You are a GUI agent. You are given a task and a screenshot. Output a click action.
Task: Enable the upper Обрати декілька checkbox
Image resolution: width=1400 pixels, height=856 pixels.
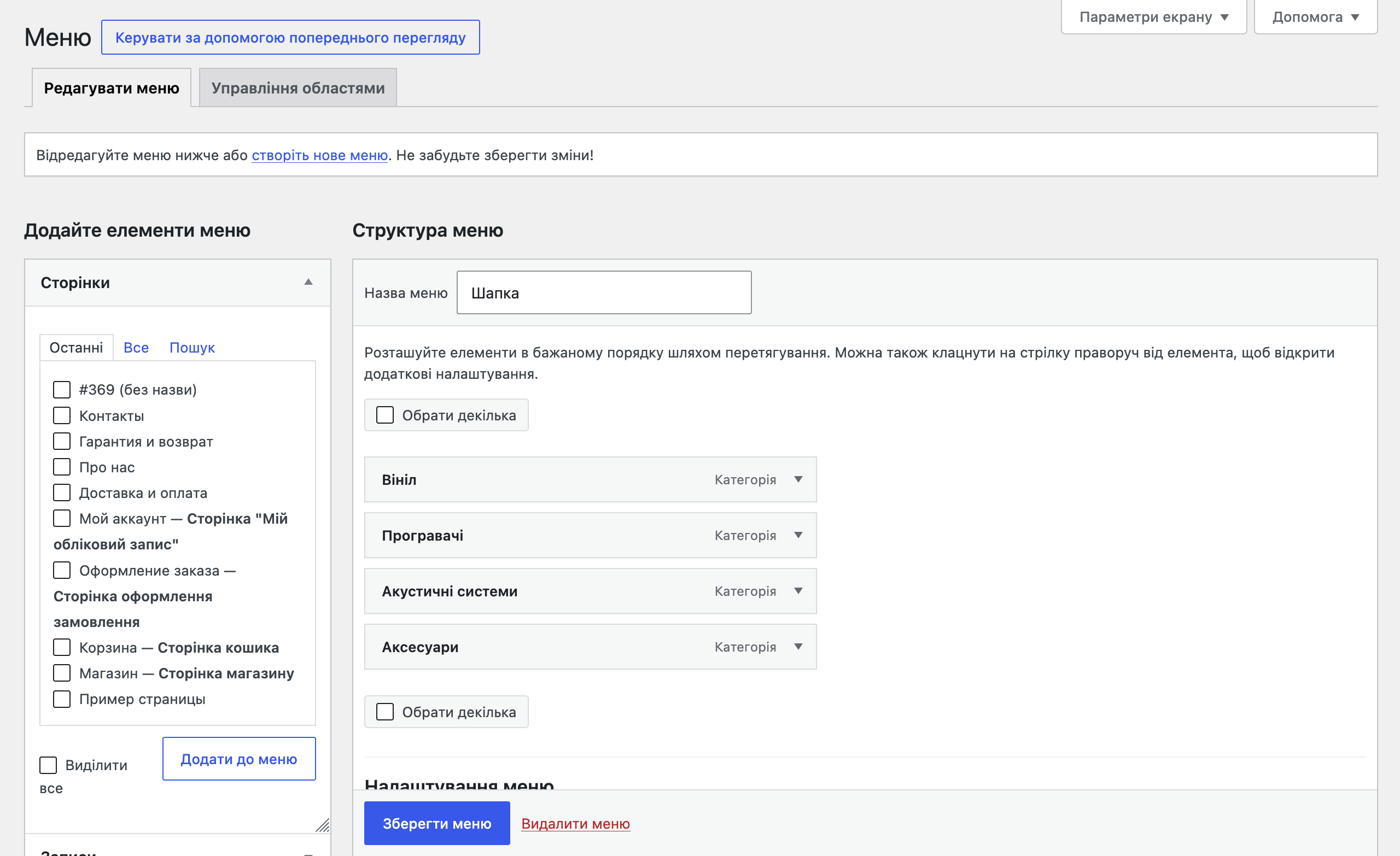[x=385, y=415]
